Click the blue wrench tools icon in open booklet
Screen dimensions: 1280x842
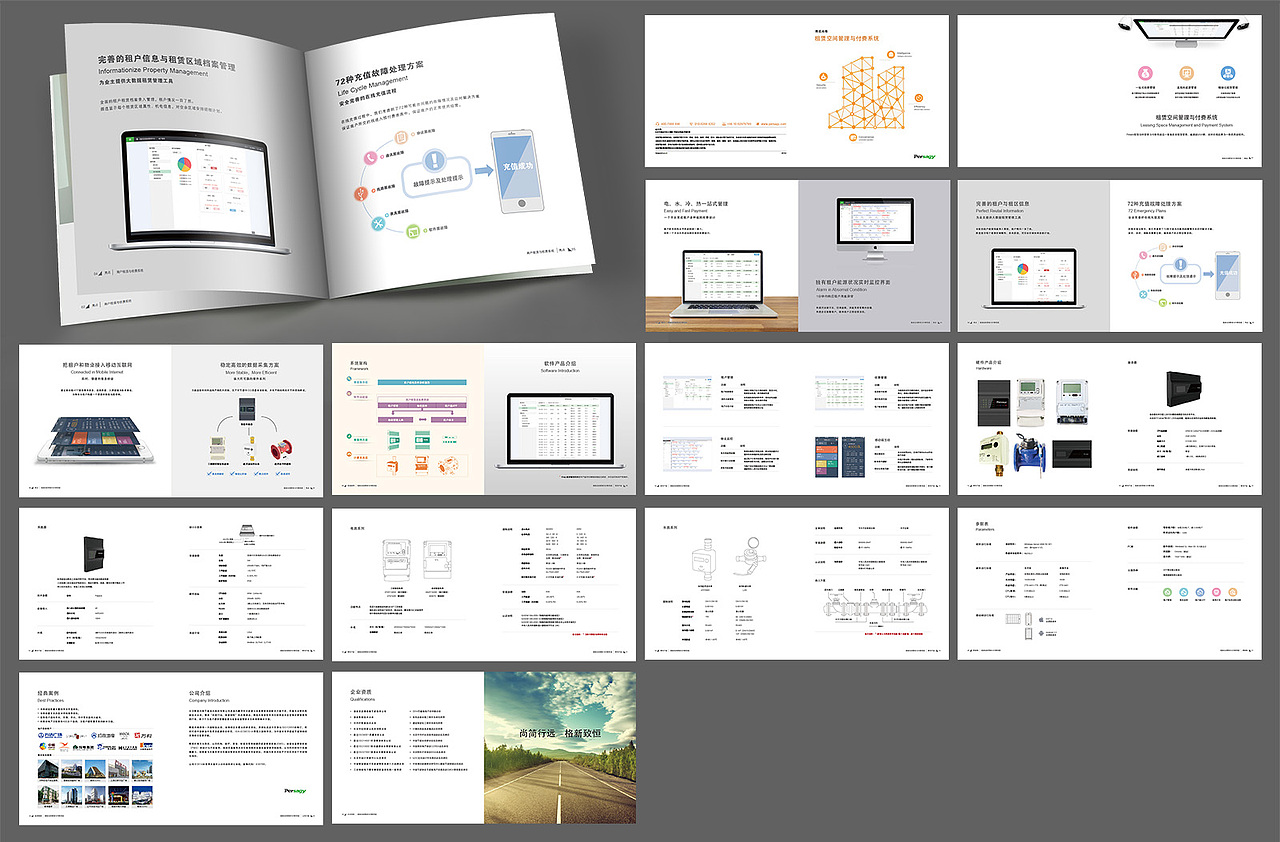pos(377,225)
